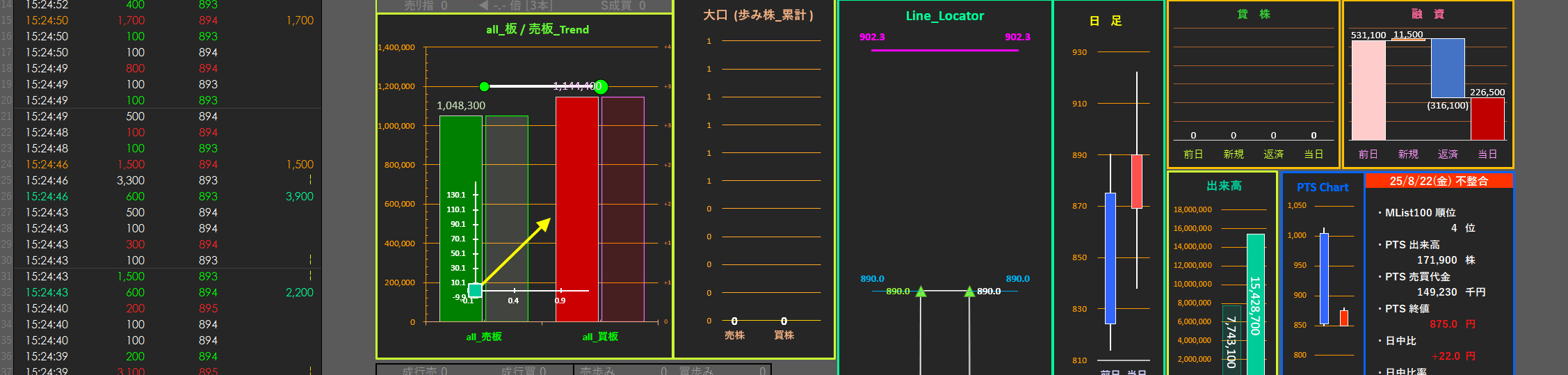Click the solid red all_買板 bar
The width and height of the screenshot is (1568, 375).
tap(576, 209)
